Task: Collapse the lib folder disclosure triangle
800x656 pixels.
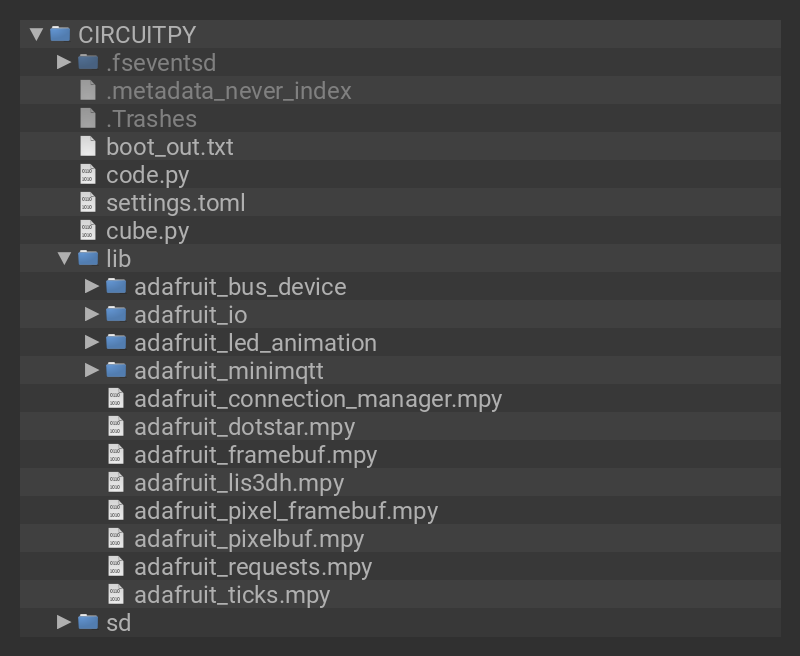Action: (x=65, y=258)
